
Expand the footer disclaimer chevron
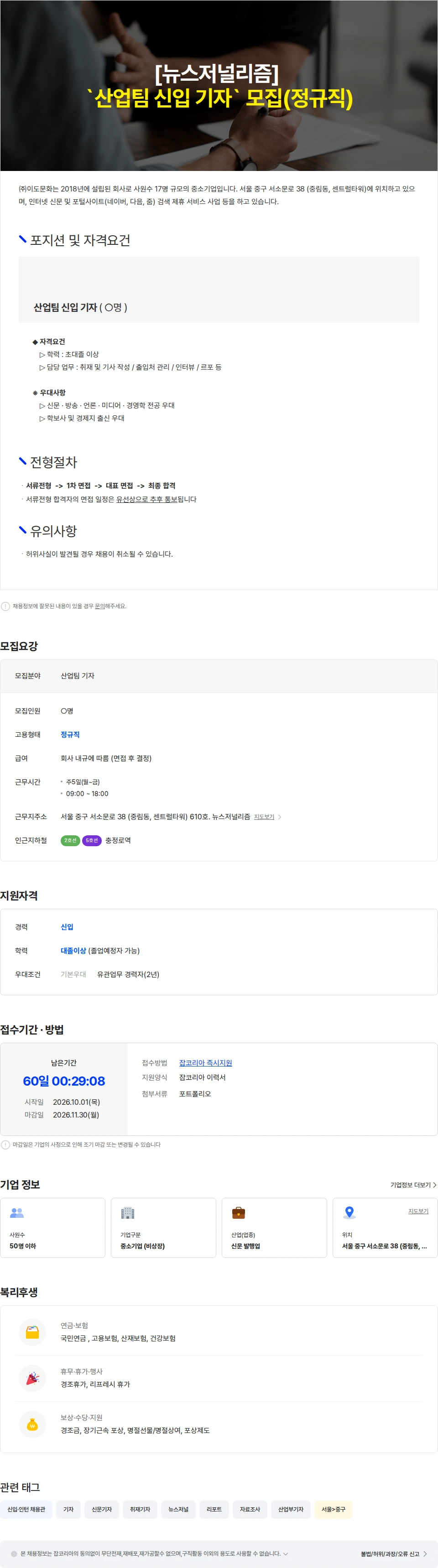tap(285, 1553)
